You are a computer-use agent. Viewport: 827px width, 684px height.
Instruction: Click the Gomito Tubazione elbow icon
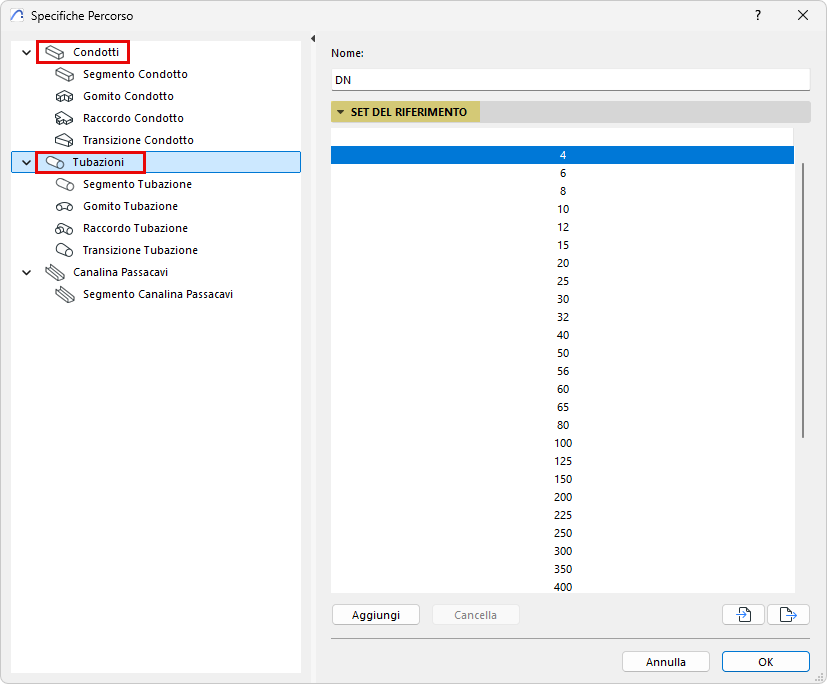64,207
